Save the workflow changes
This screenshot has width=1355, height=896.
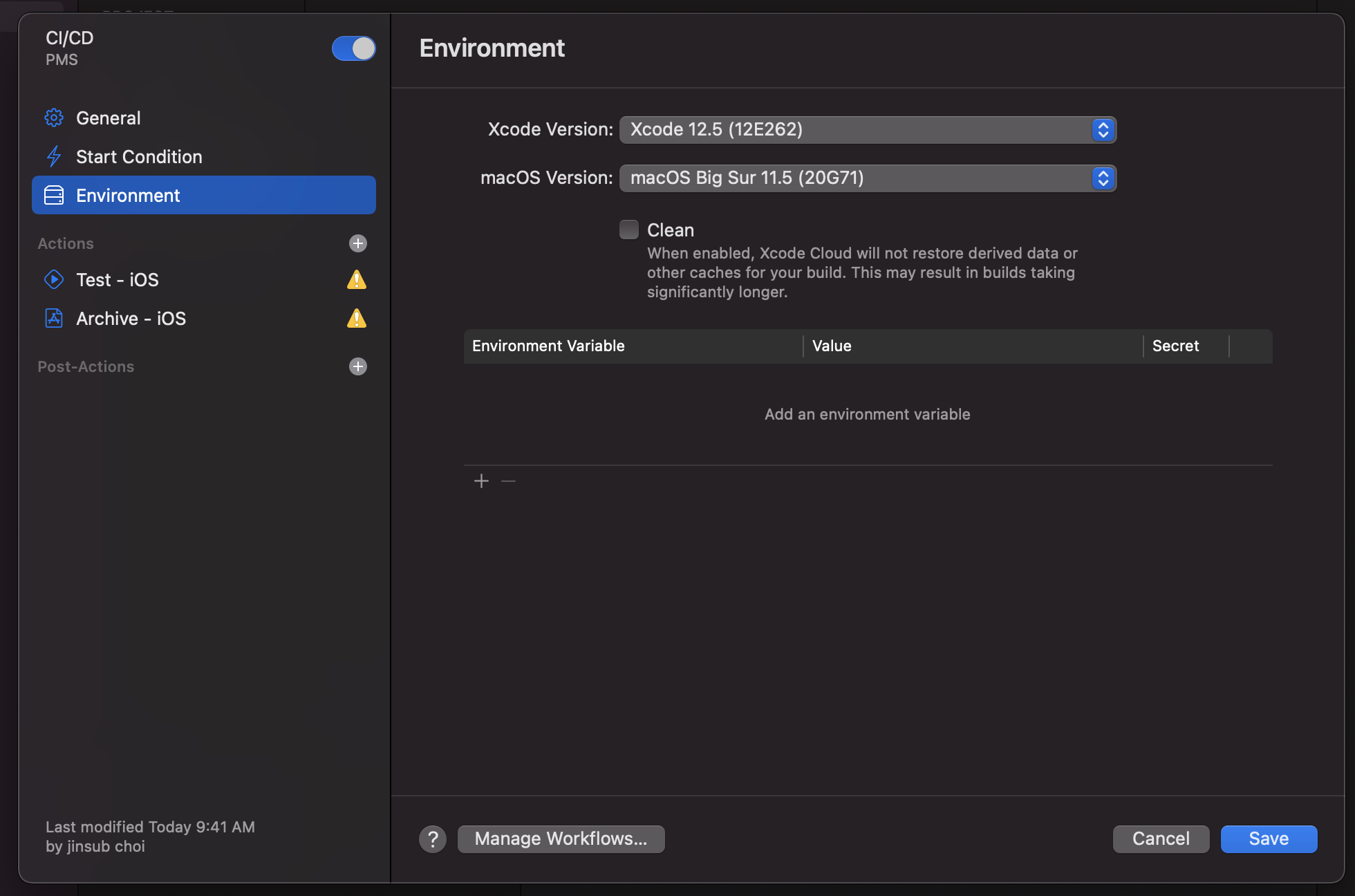point(1269,839)
